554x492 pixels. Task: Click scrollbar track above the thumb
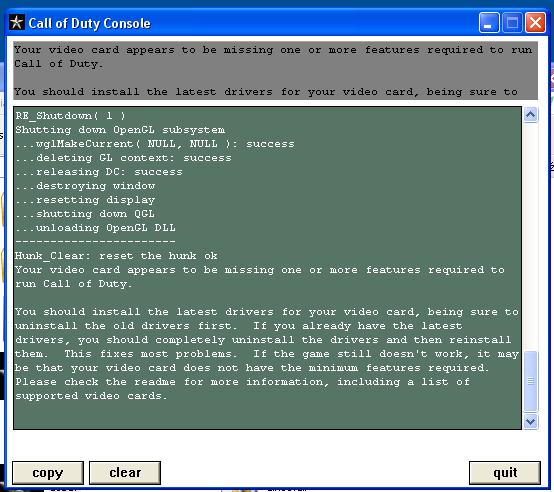[x=530, y=236]
